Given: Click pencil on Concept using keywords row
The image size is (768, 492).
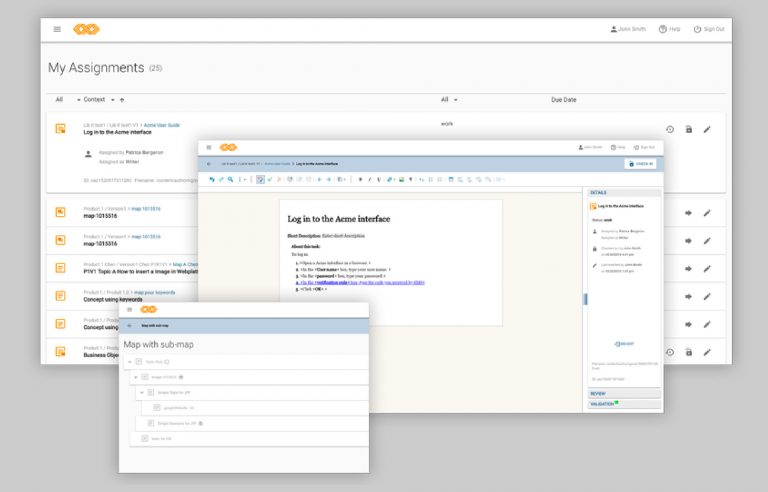Looking at the screenshot, I should 707,296.
